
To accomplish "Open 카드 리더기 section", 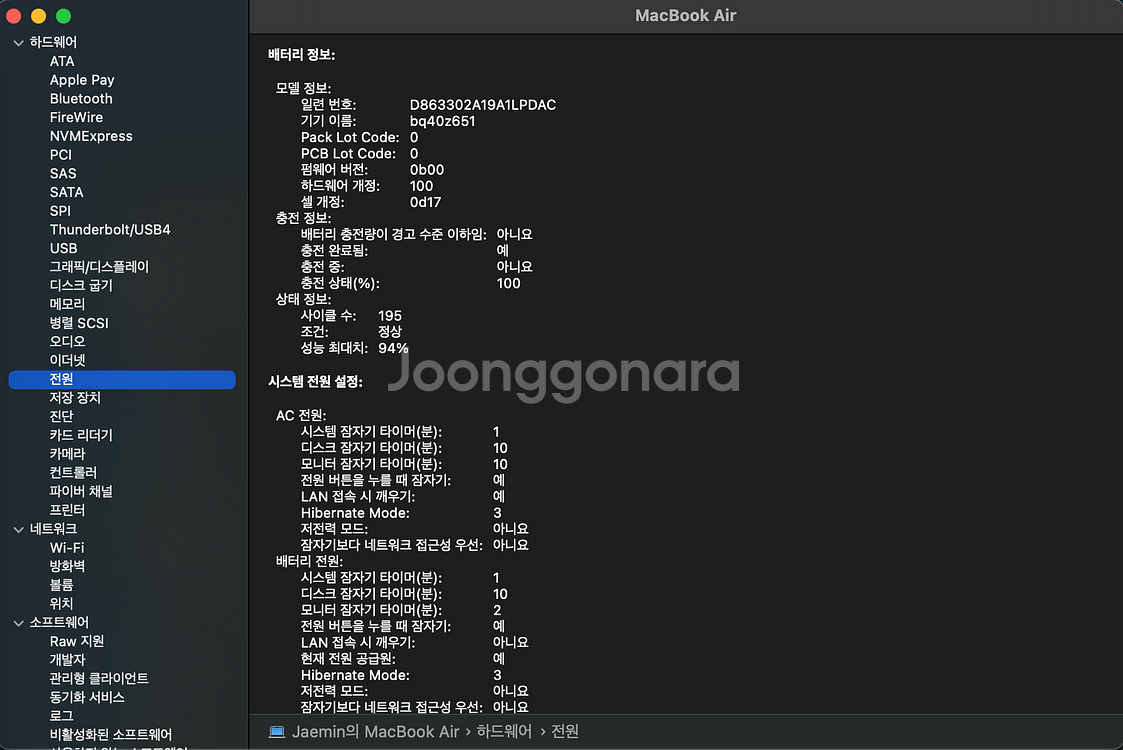I will tap(81, 435).
